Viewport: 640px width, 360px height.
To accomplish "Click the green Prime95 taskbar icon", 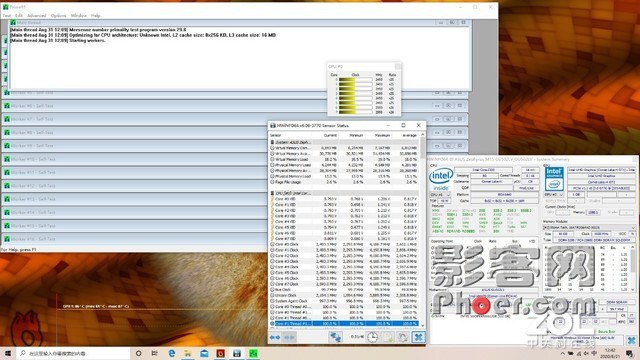I will (253, 353).
